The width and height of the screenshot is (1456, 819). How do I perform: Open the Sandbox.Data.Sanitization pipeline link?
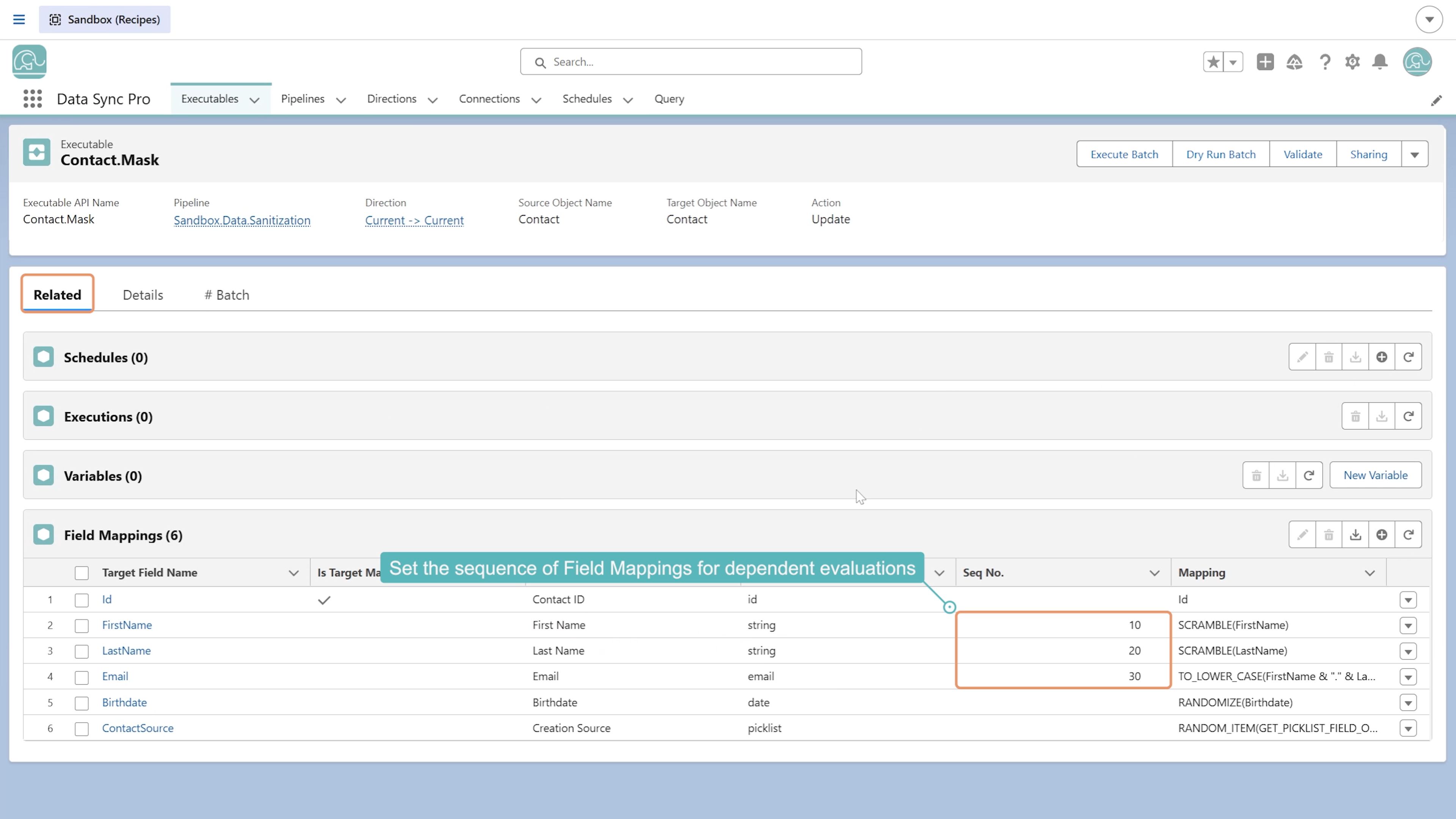click(x=242, y=220)
